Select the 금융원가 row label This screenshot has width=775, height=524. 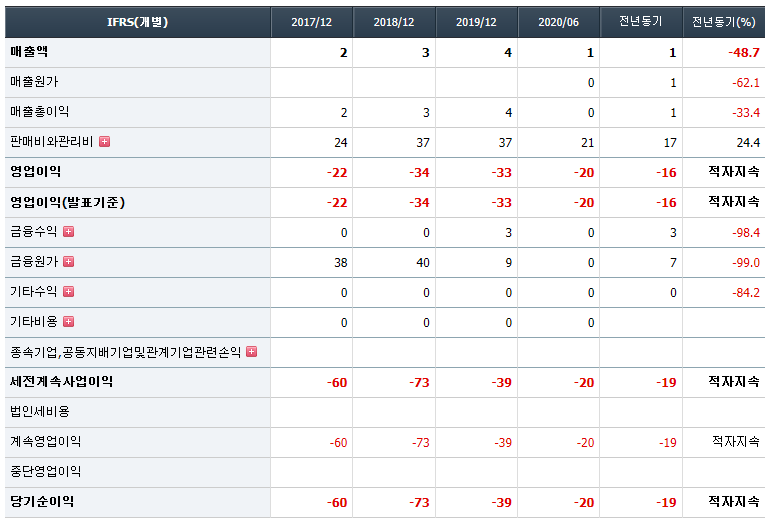tap(34, 262)
